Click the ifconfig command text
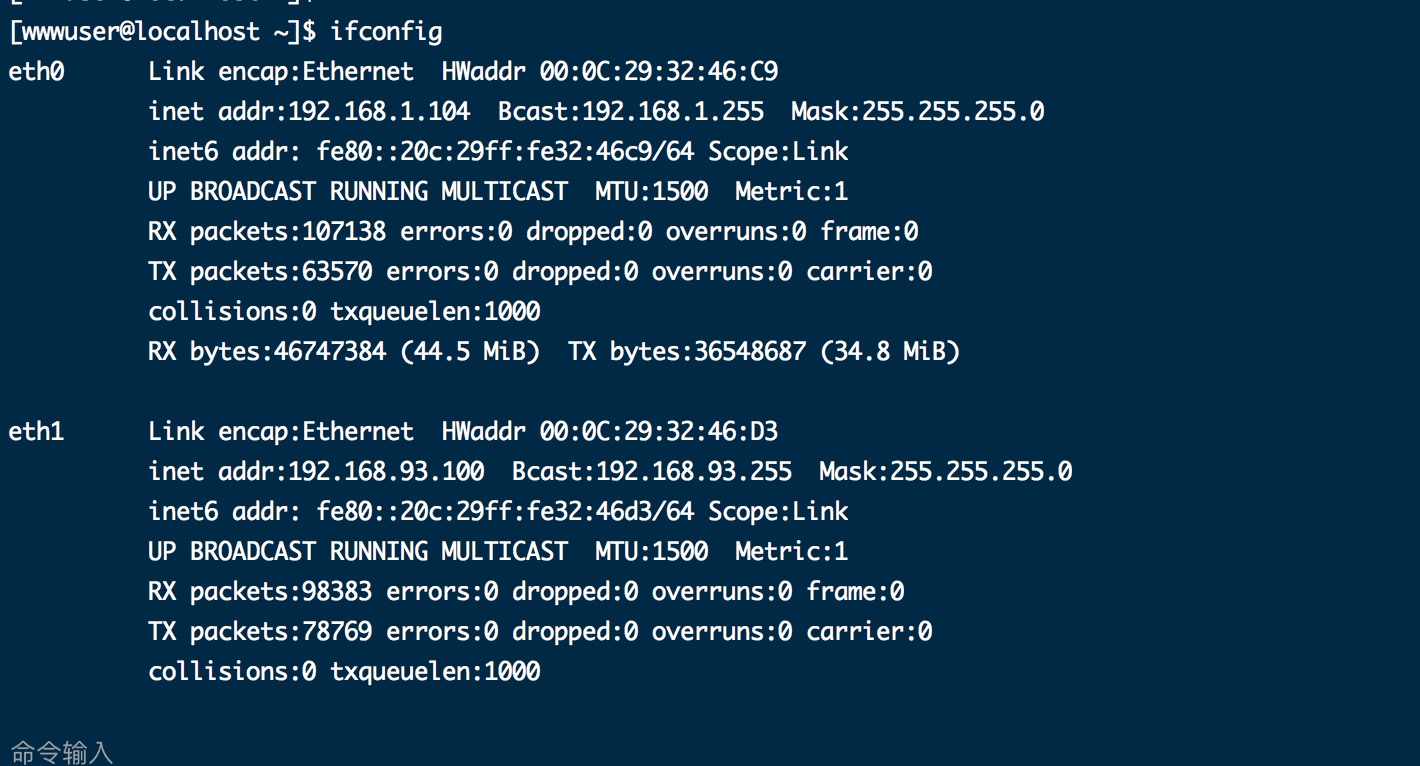Image resolution: width=1420 pixels, height=766 pixels. point(386,32)
